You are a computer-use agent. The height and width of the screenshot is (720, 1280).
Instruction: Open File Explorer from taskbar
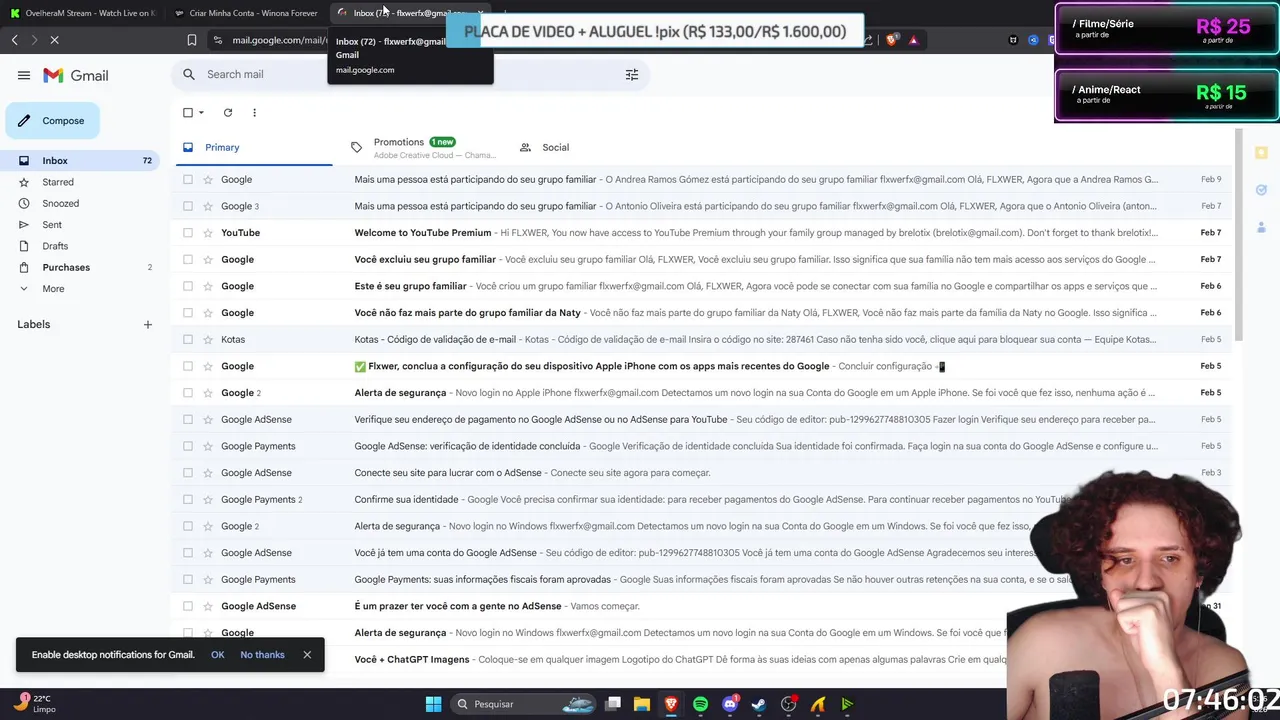[642, 704]
